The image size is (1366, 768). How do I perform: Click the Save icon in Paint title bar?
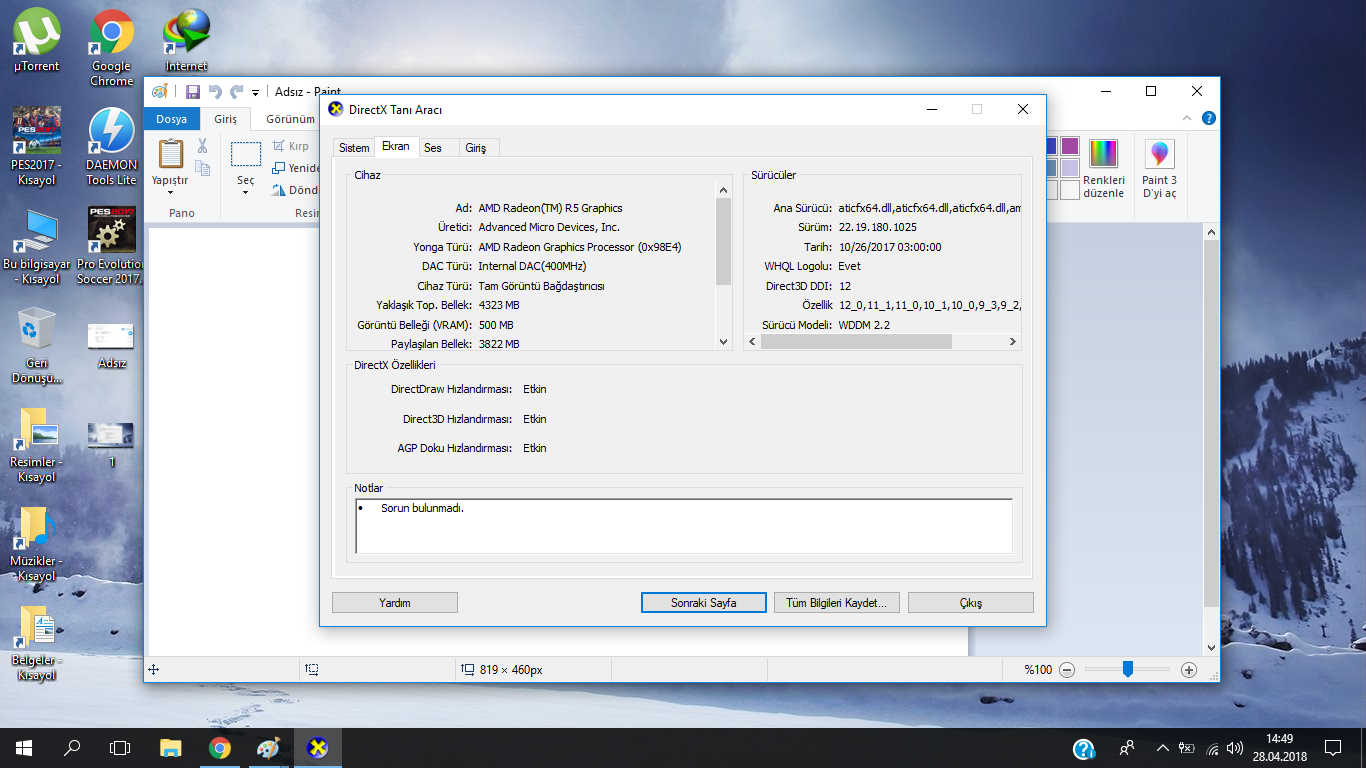193,92
